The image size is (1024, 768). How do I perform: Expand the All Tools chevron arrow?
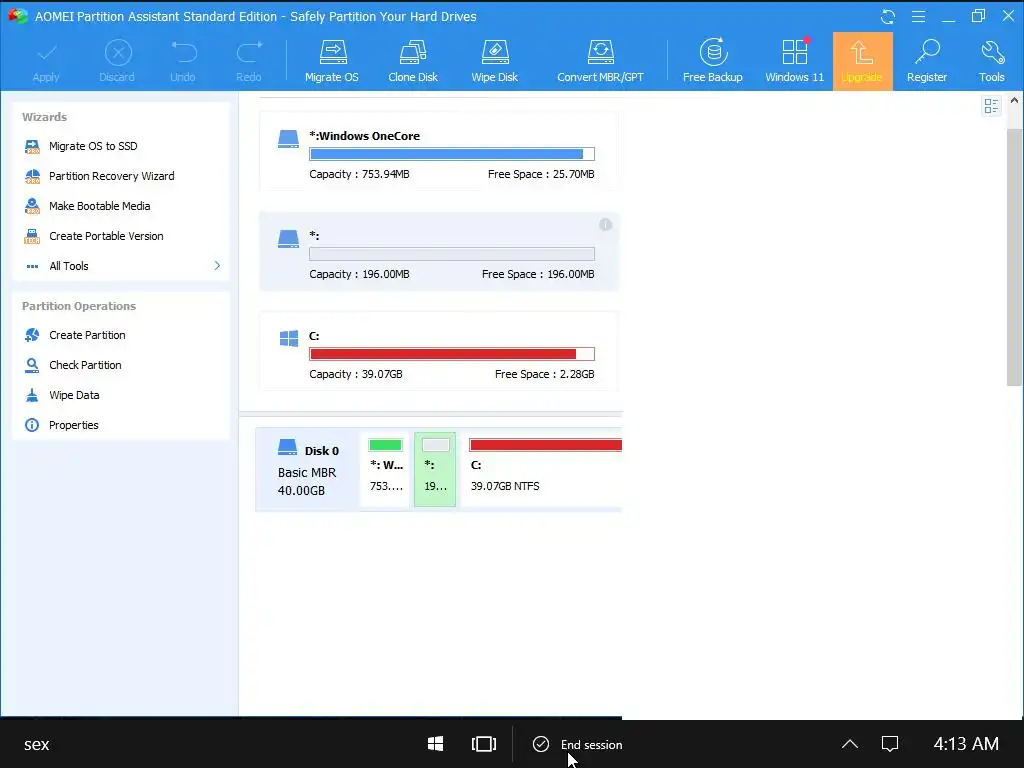pyautogui.click(x=217, y=266)
